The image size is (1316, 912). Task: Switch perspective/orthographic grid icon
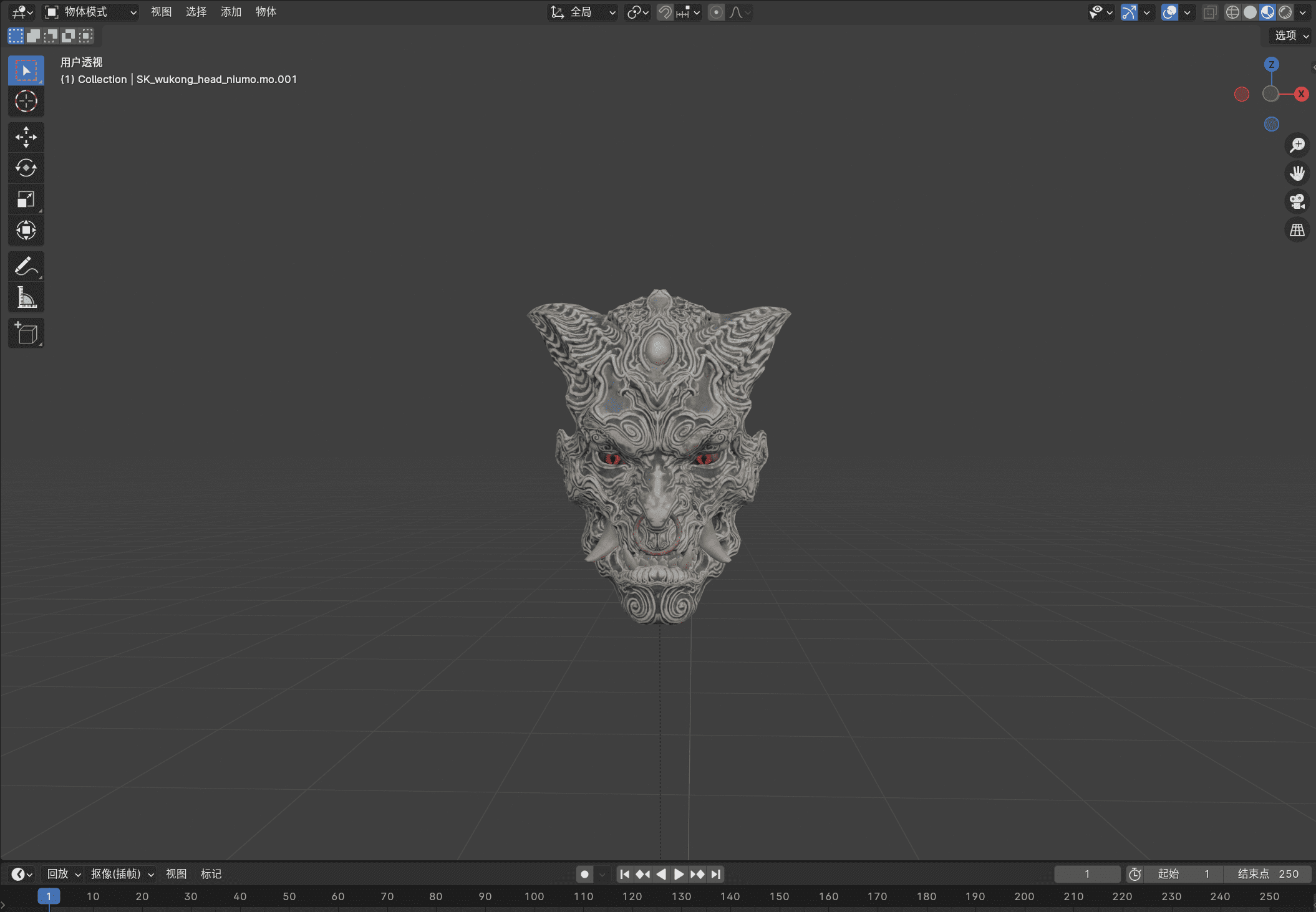(x=1297, y=230)
